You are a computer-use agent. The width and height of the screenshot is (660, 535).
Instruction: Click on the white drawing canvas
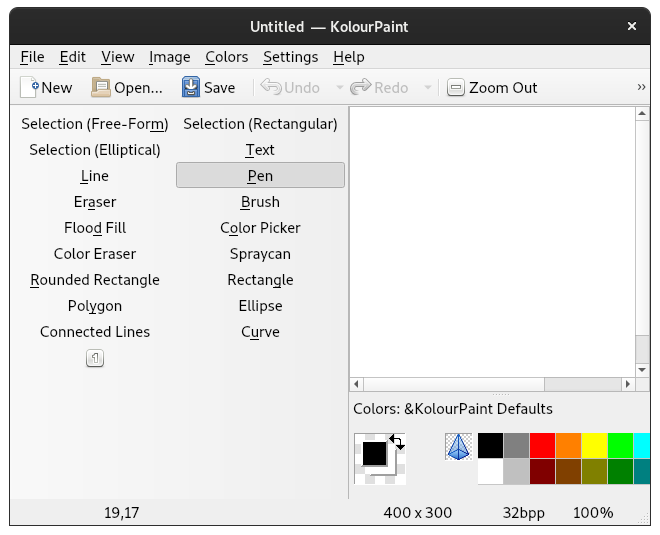point(492,242)
